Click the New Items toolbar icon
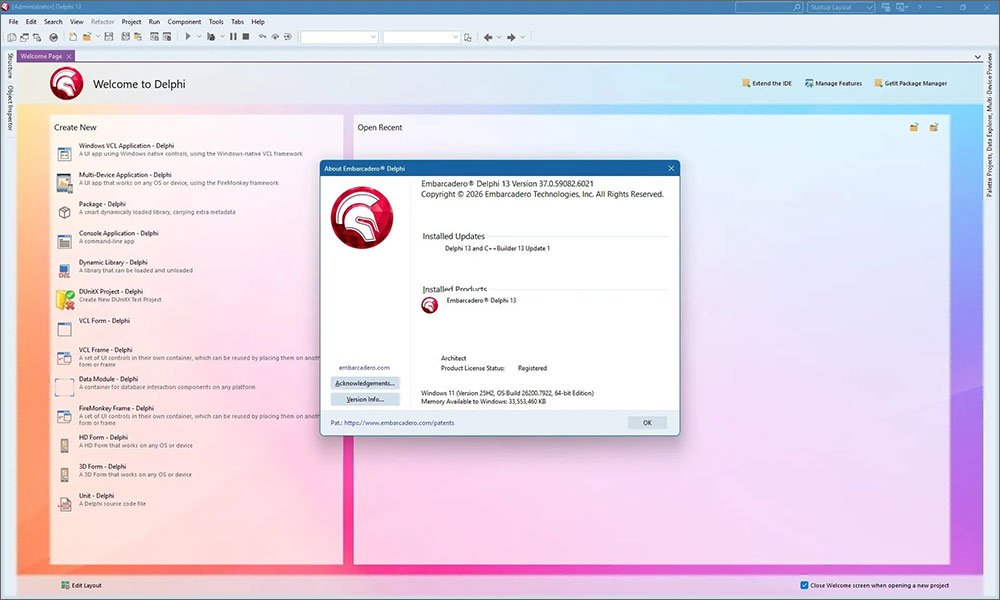 [72, 37]
